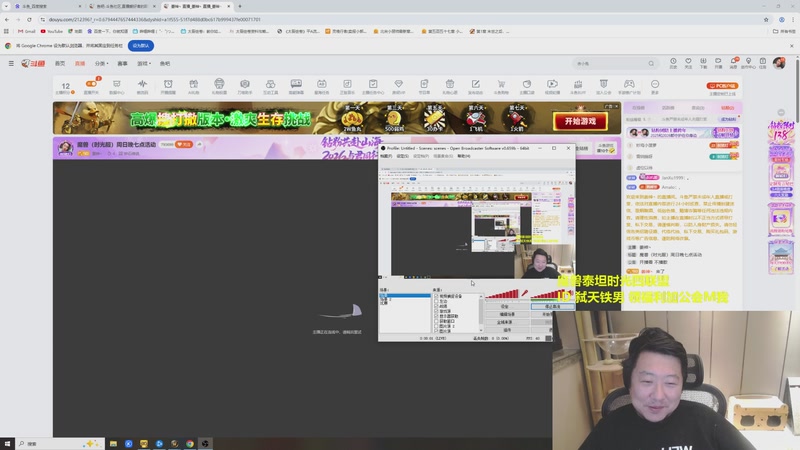Toggle the 画质 source checkbox in OBS
Screen dimensions: 800x450
tap(436, 306)
